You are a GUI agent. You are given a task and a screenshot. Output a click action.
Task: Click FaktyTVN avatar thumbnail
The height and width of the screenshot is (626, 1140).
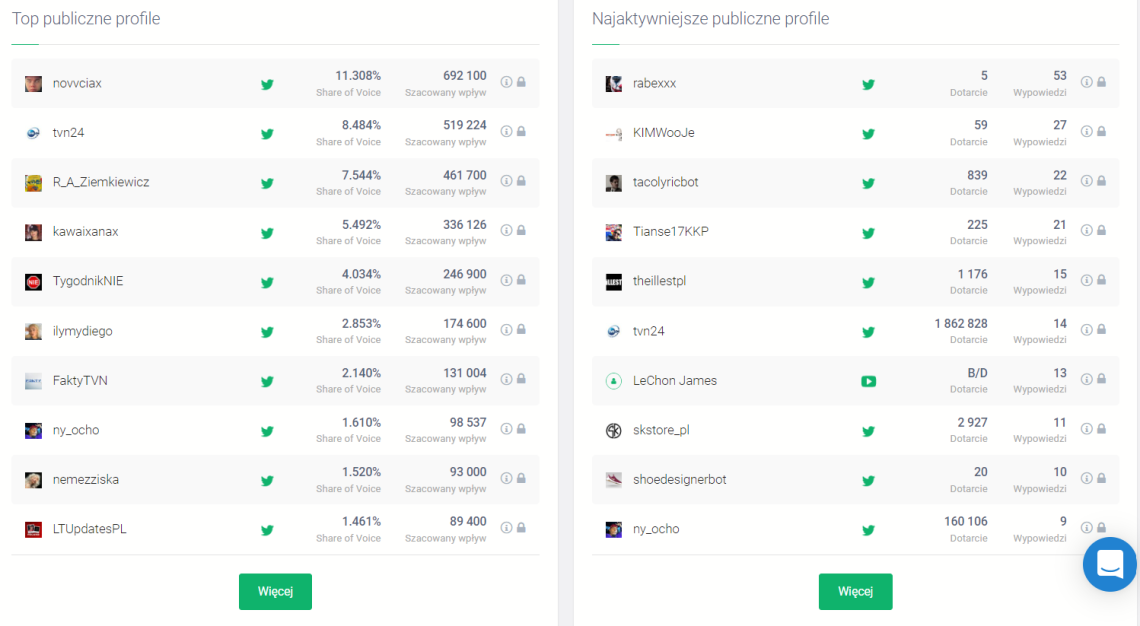click(33, 381)
